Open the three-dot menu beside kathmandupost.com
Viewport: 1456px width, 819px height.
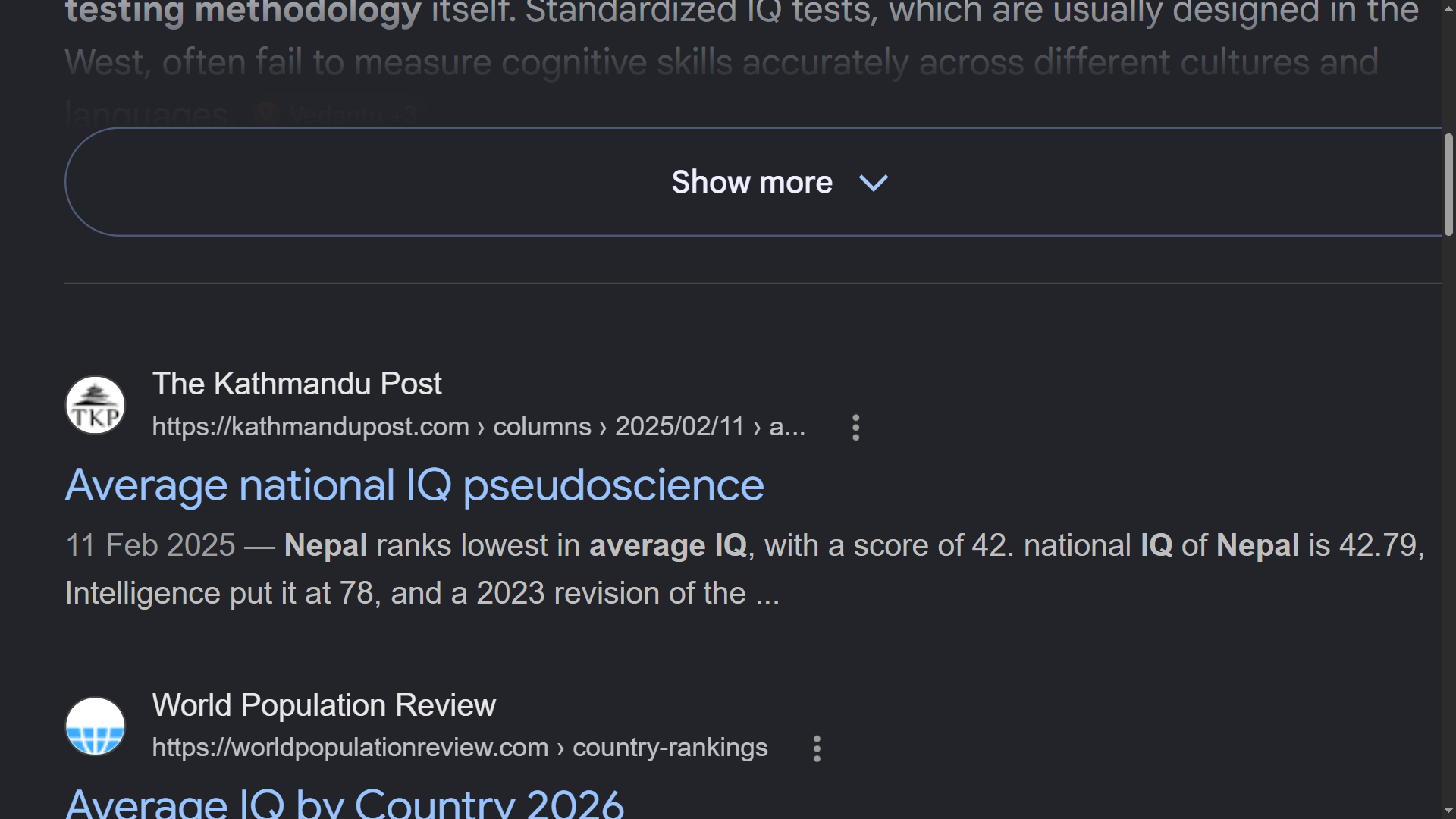856,428
